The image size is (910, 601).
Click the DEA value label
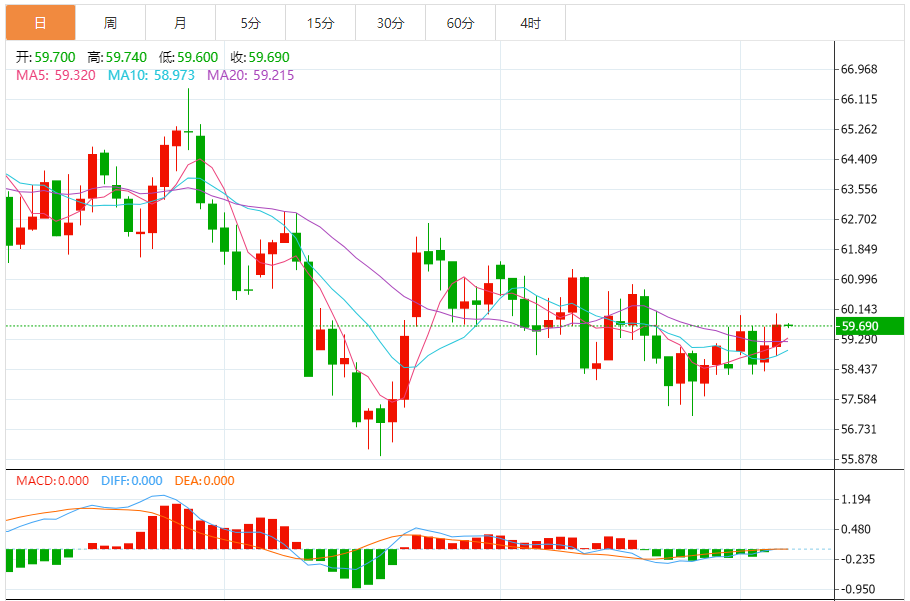pos(204,481)
